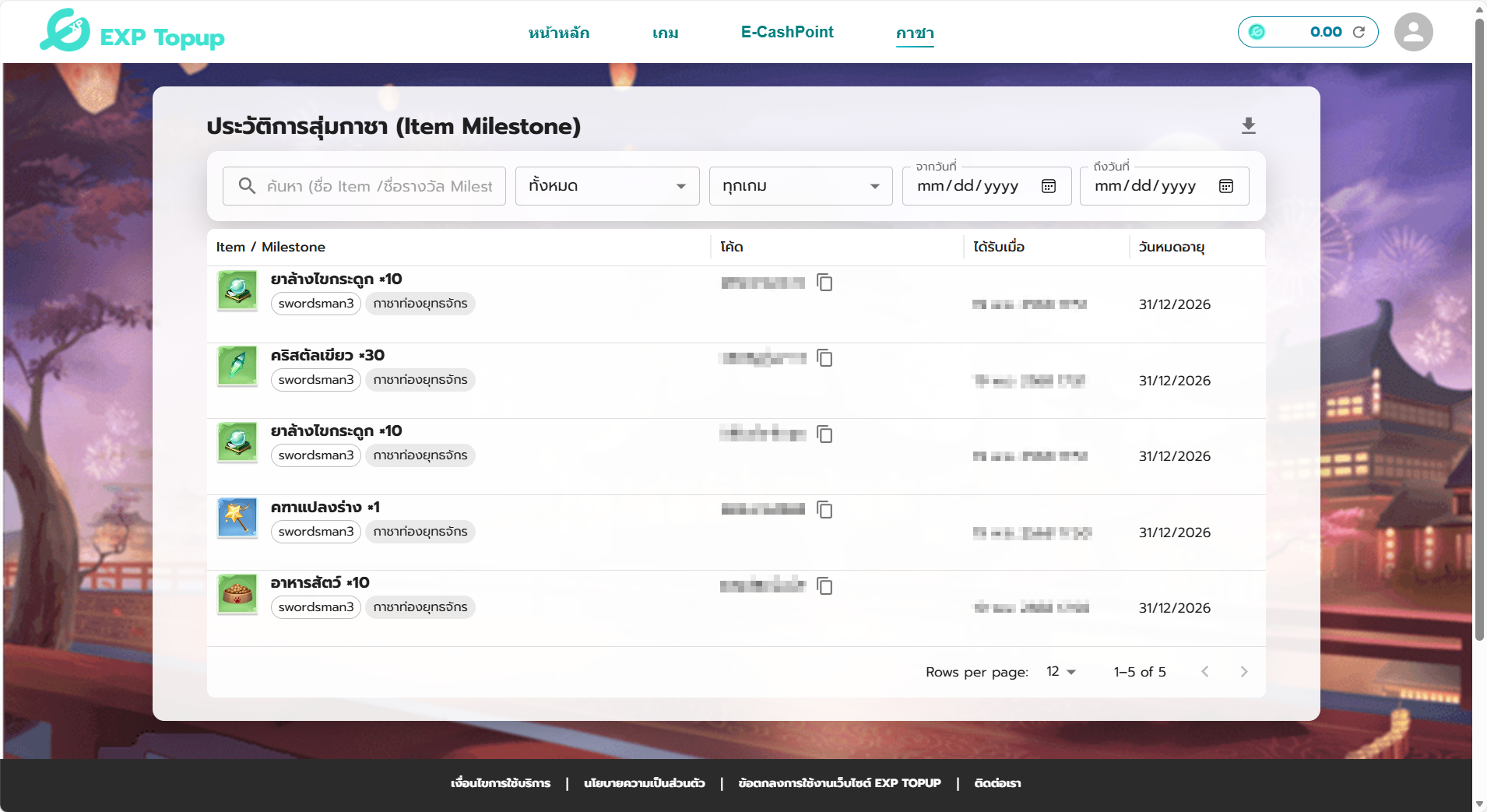The image size is (1487, 812).
Task: Open the rows per page dropdown
Action: (1061, 672)
